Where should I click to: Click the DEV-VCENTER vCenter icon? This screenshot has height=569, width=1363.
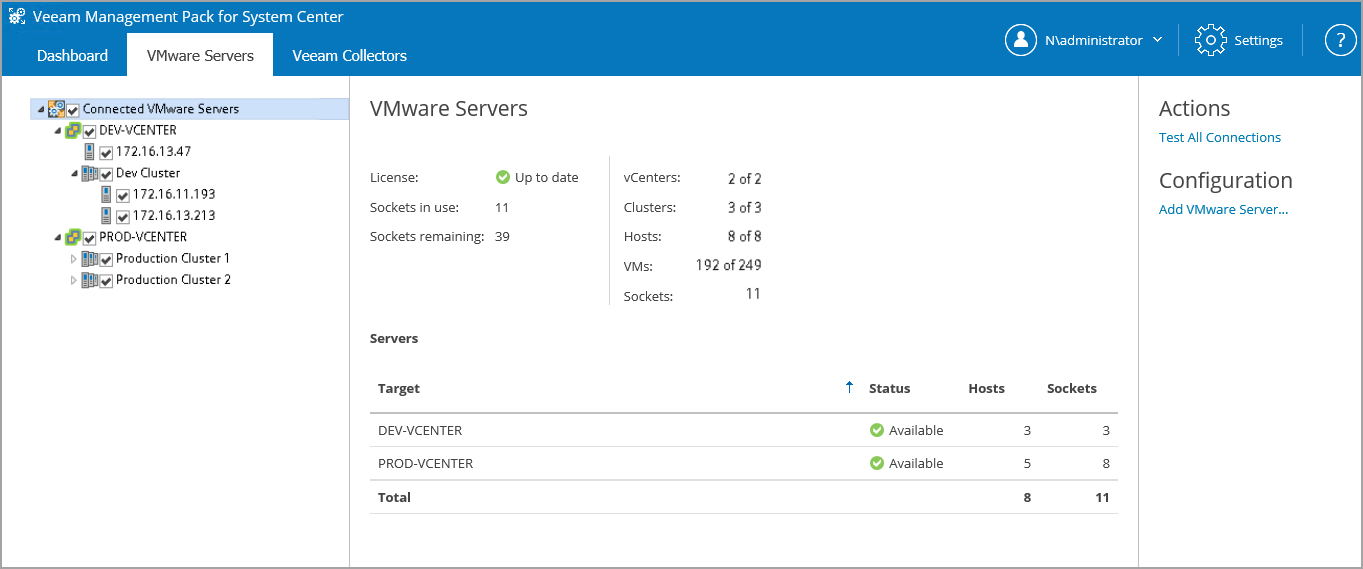coord(73,131)
